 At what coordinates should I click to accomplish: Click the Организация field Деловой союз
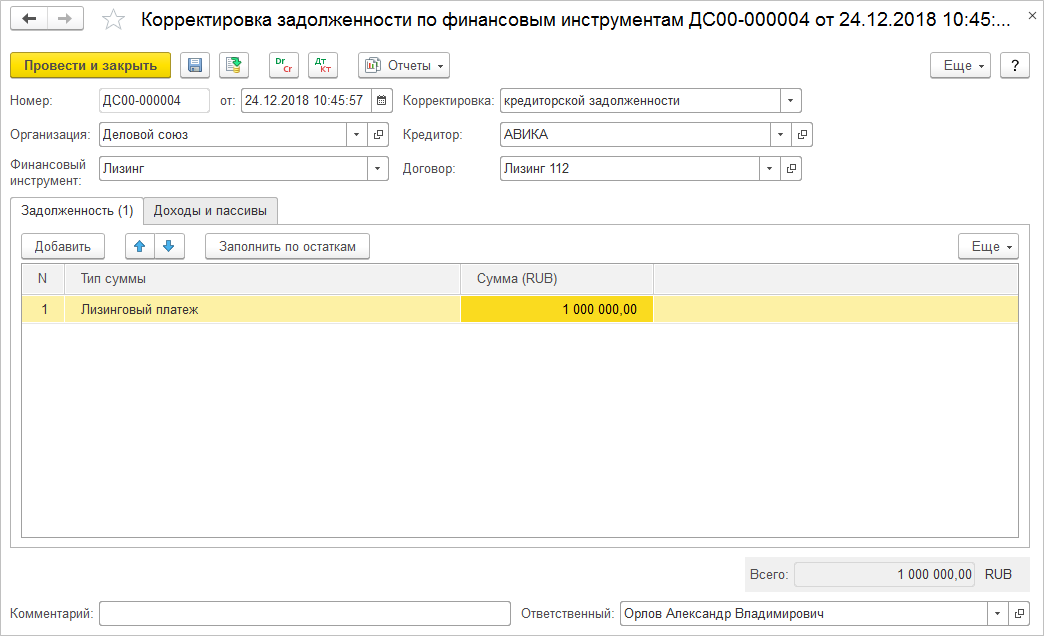(223, 135)
